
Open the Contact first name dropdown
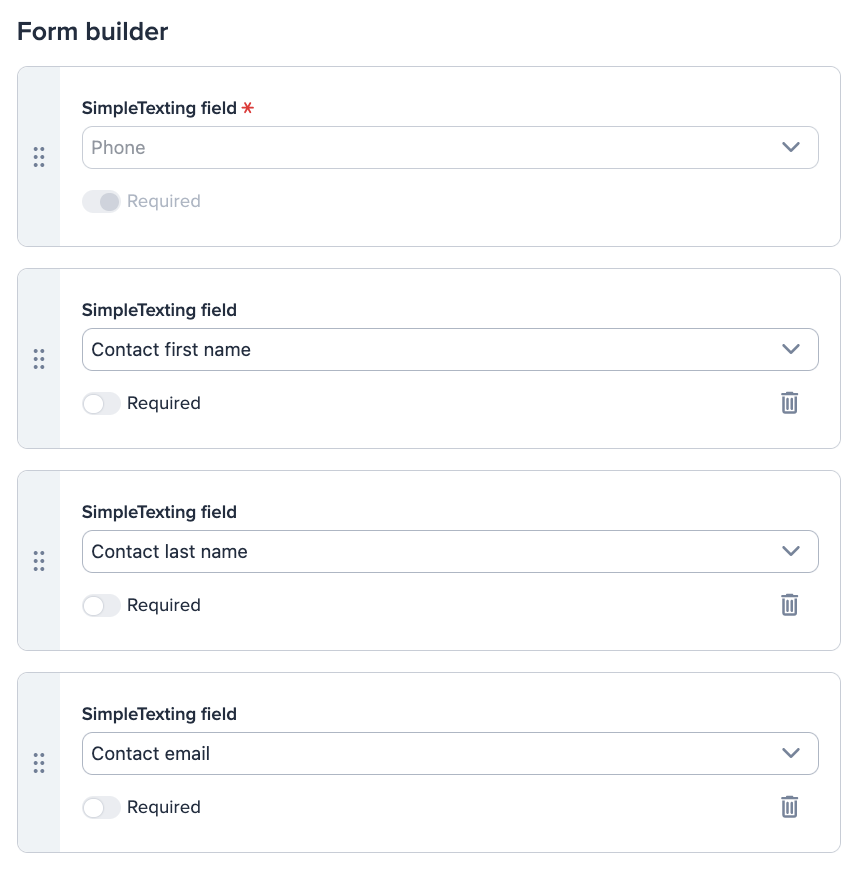click(450, 350)
